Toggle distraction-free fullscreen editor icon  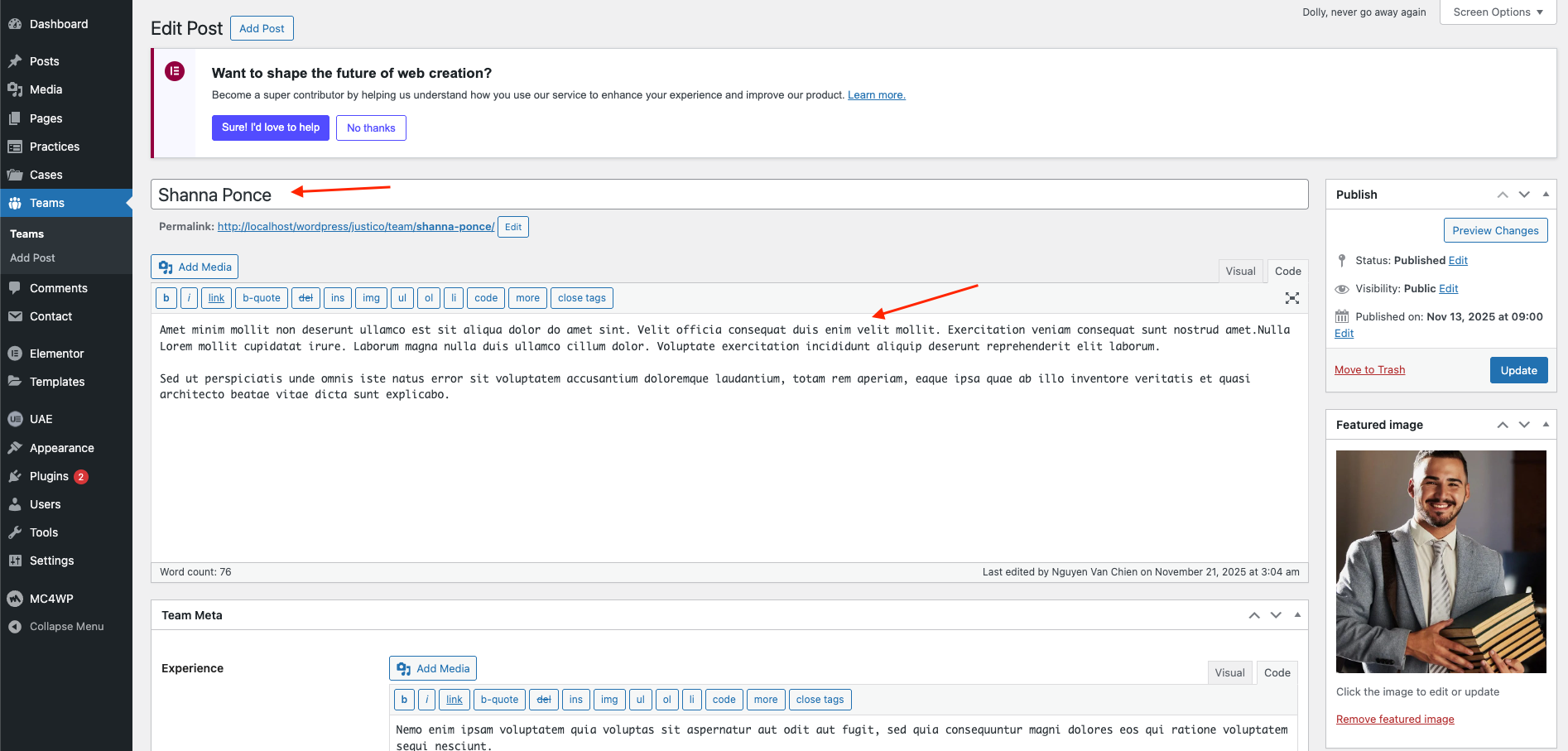[1291, 298]
